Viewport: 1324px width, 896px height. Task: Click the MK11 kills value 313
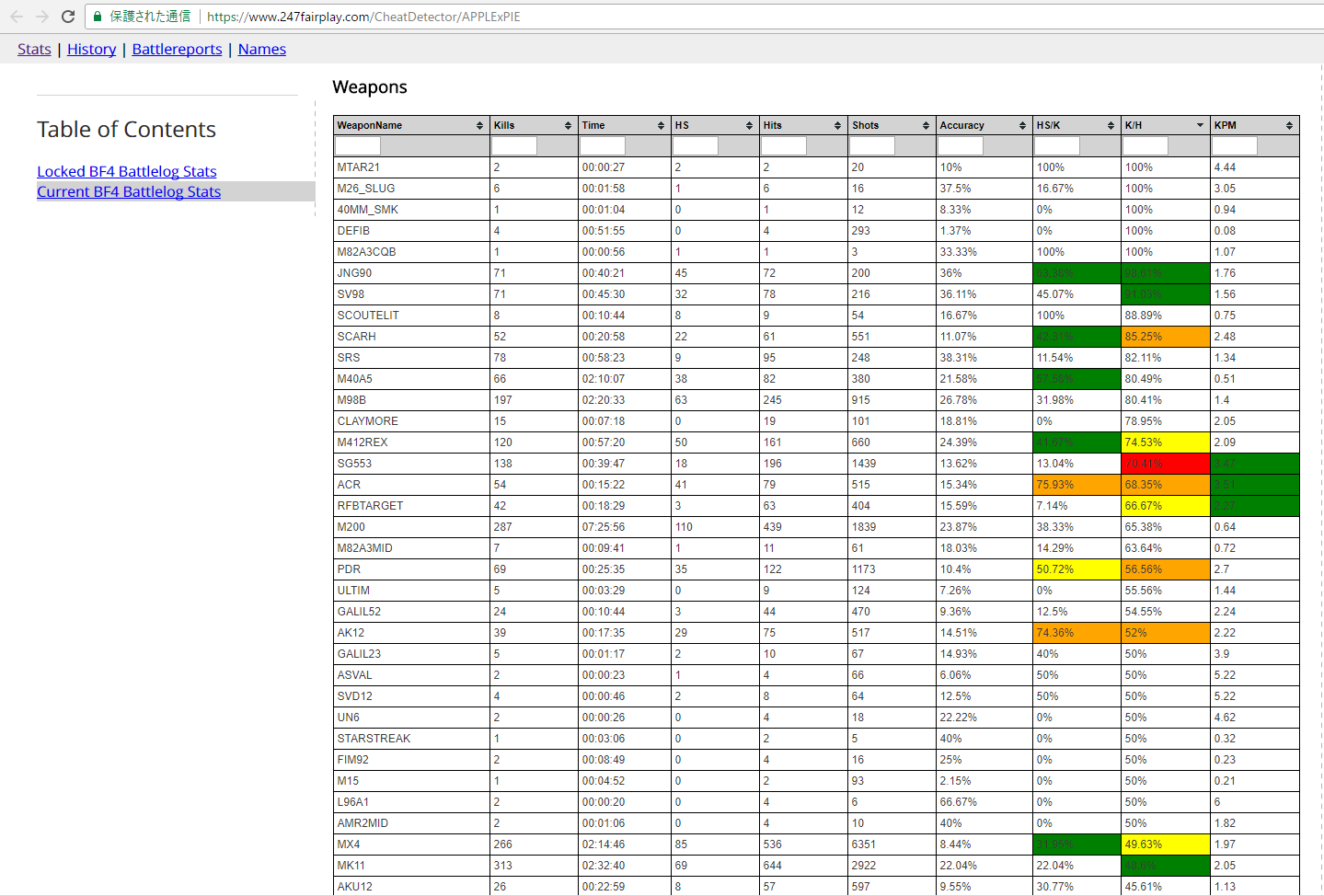pyautogui.click(x=502, y=866)
